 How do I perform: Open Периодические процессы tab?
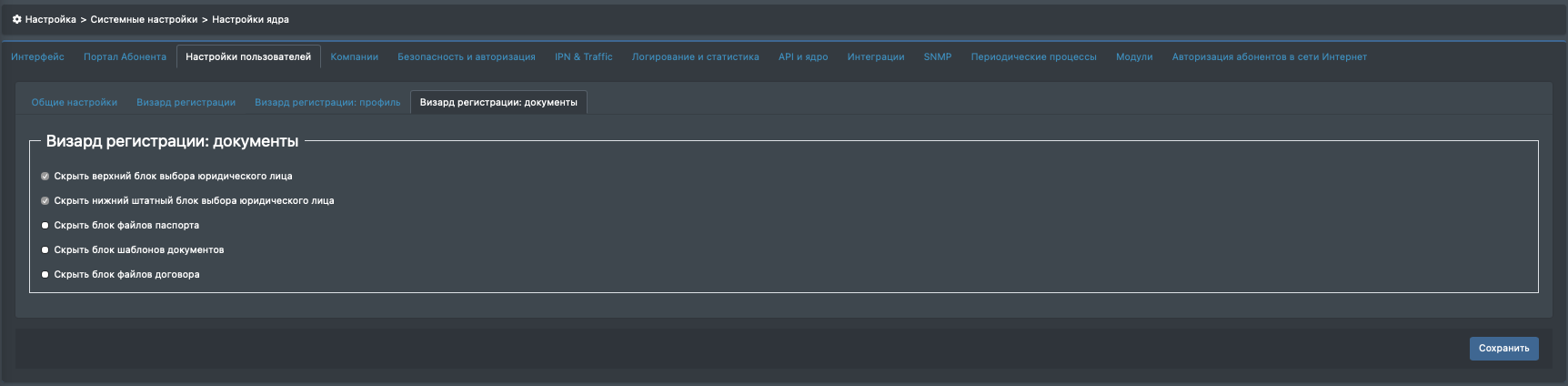(1033, 56)
